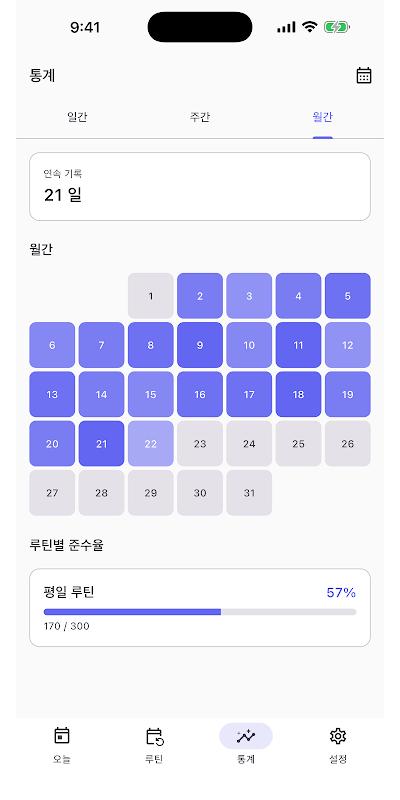Open the 루틴 routine icon

click(155, 736)
